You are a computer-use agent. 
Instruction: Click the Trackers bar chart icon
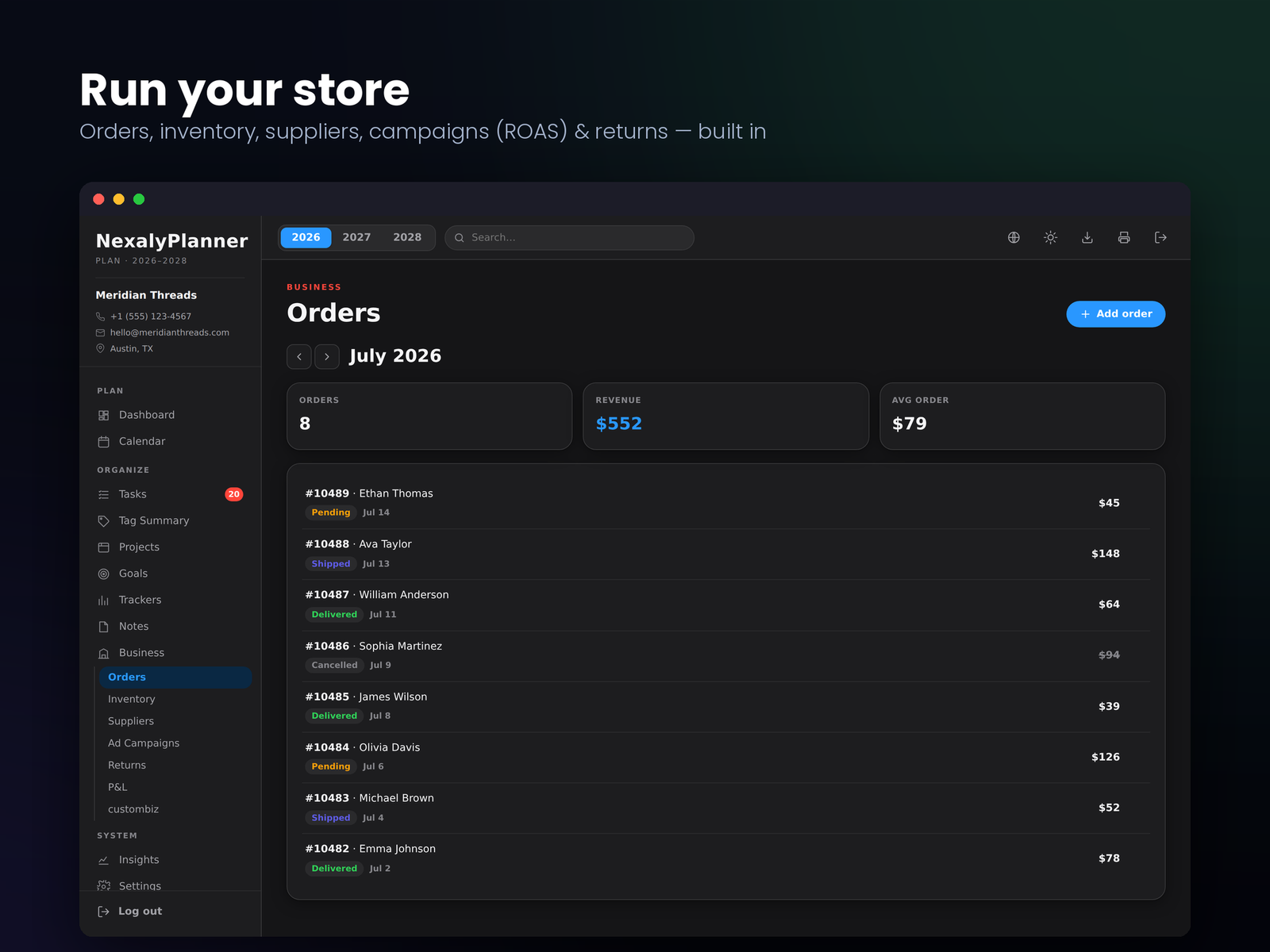point(103,600)
